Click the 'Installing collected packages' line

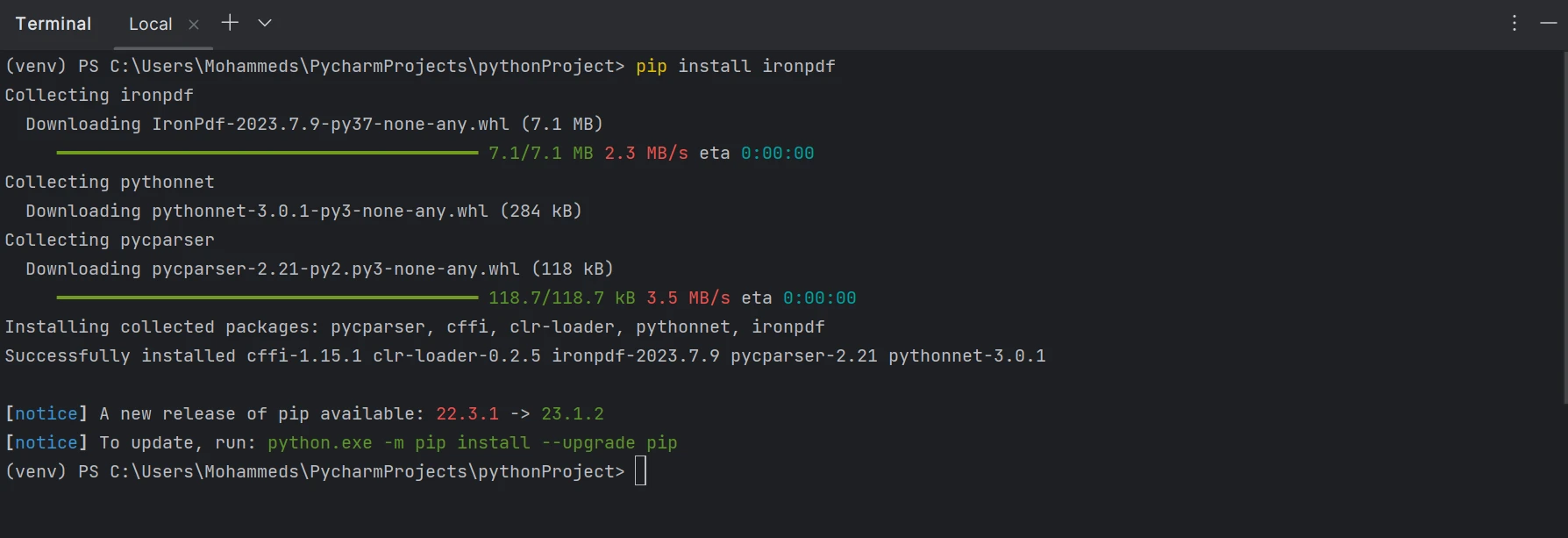[415, 326]
